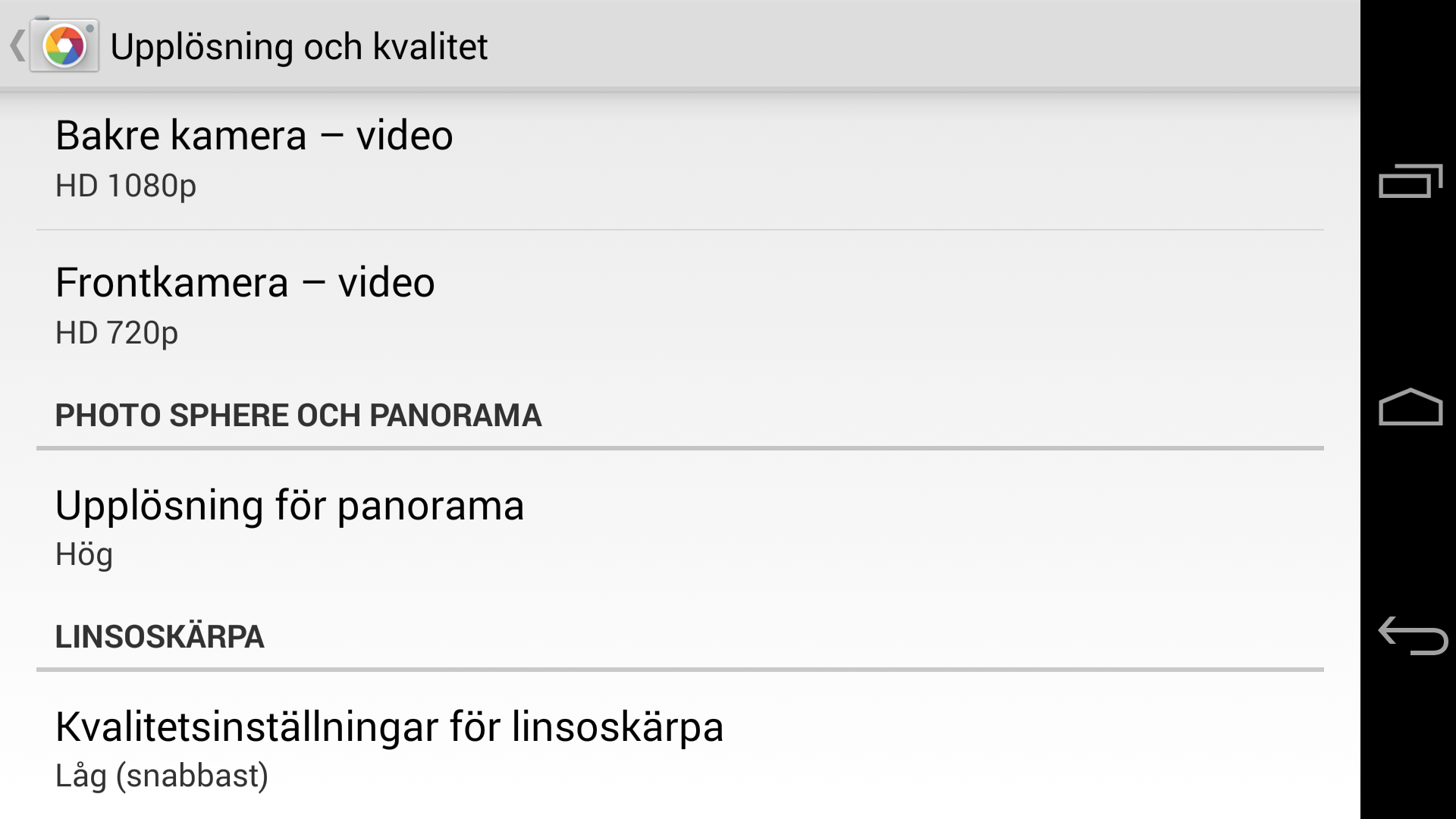
Task: Click the 'Upplösning och kvalitet' title
Action: [299, 46]
